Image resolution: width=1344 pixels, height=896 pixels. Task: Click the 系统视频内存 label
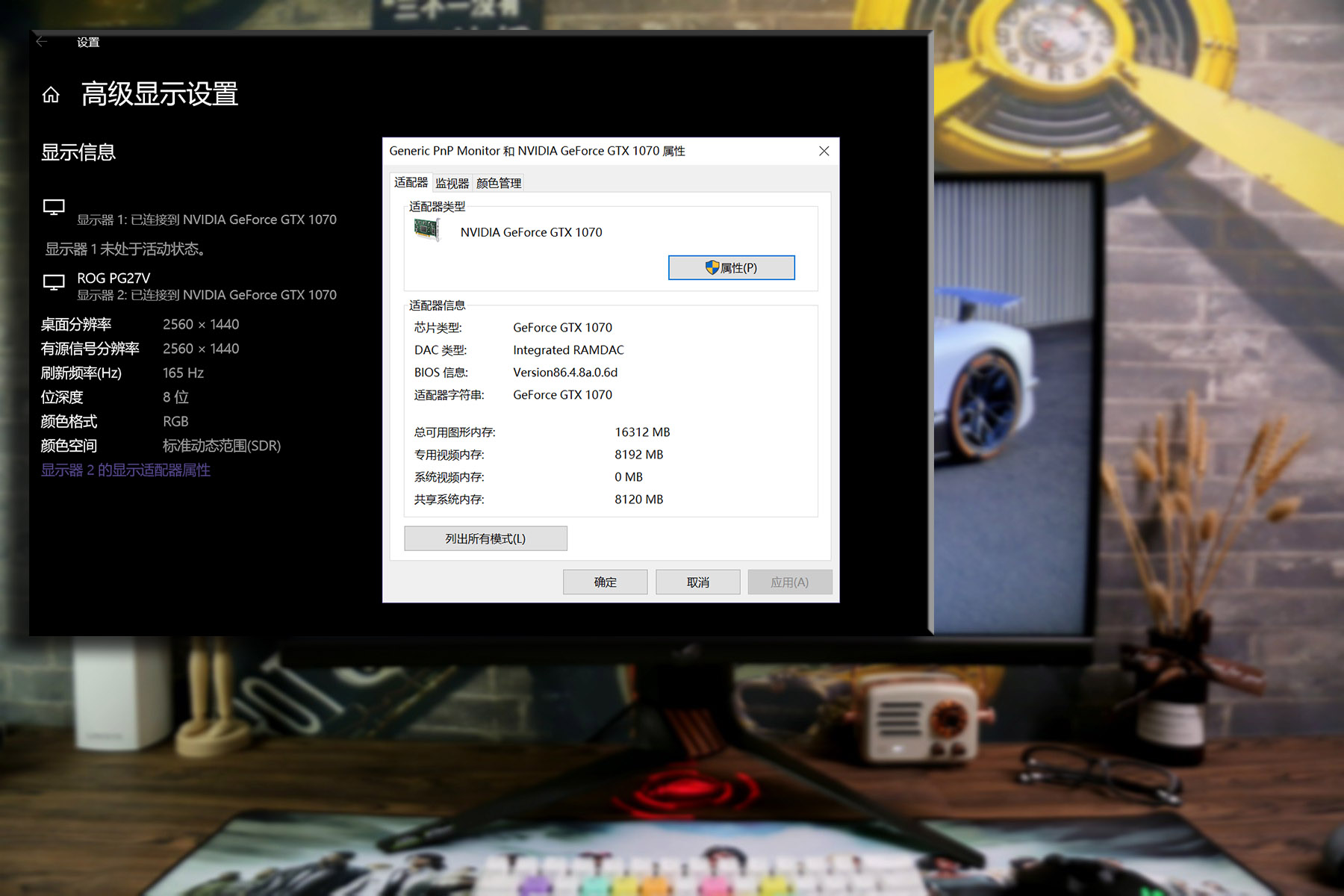pos(449,477)
